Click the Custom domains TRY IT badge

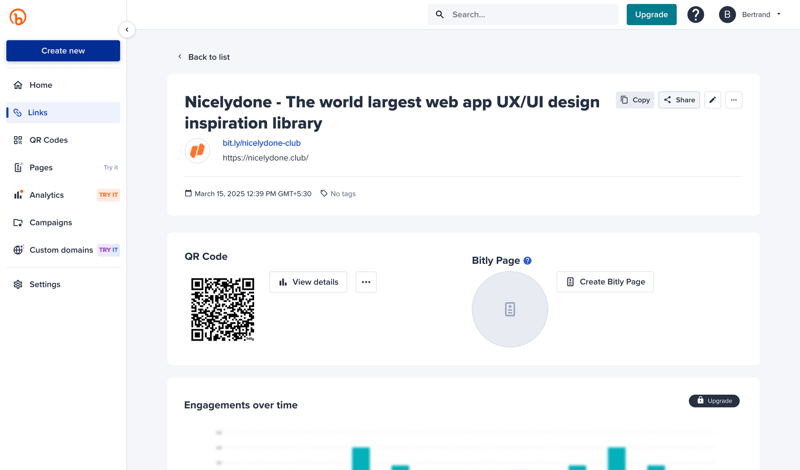point(108,250)
